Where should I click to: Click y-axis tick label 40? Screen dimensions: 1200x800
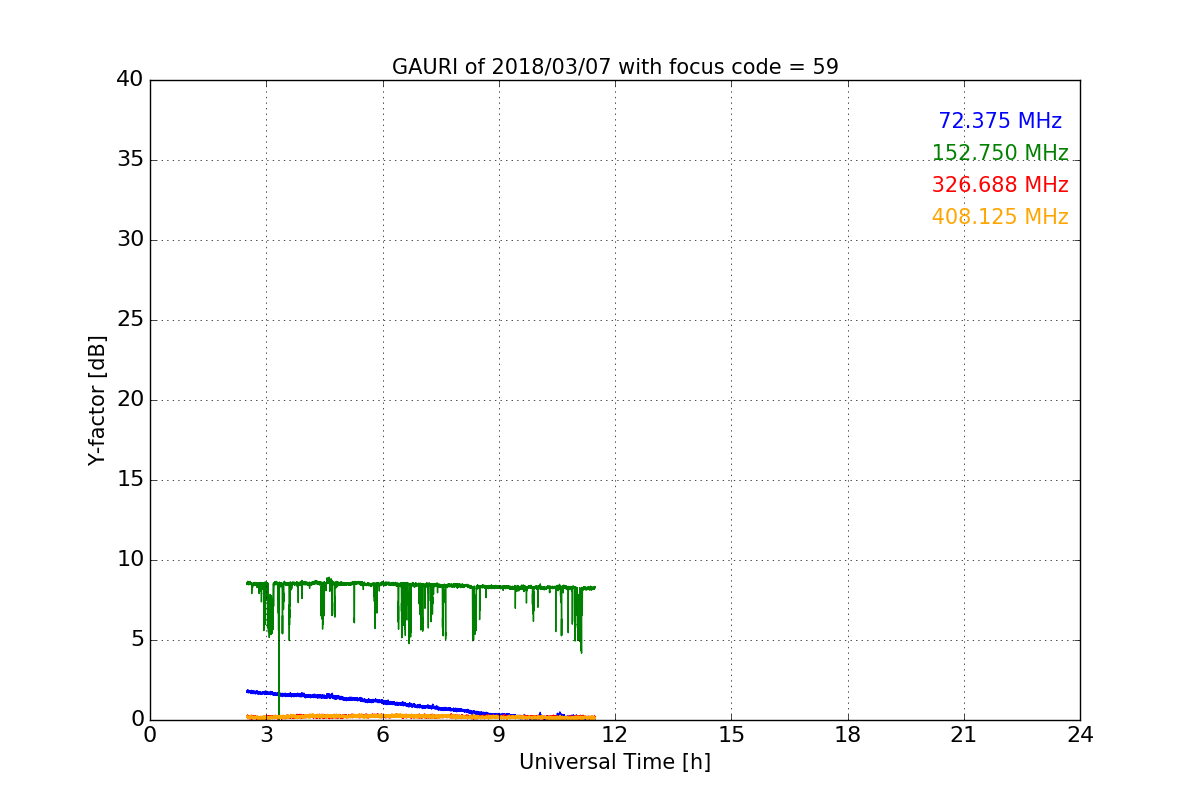tap(130, 80)
